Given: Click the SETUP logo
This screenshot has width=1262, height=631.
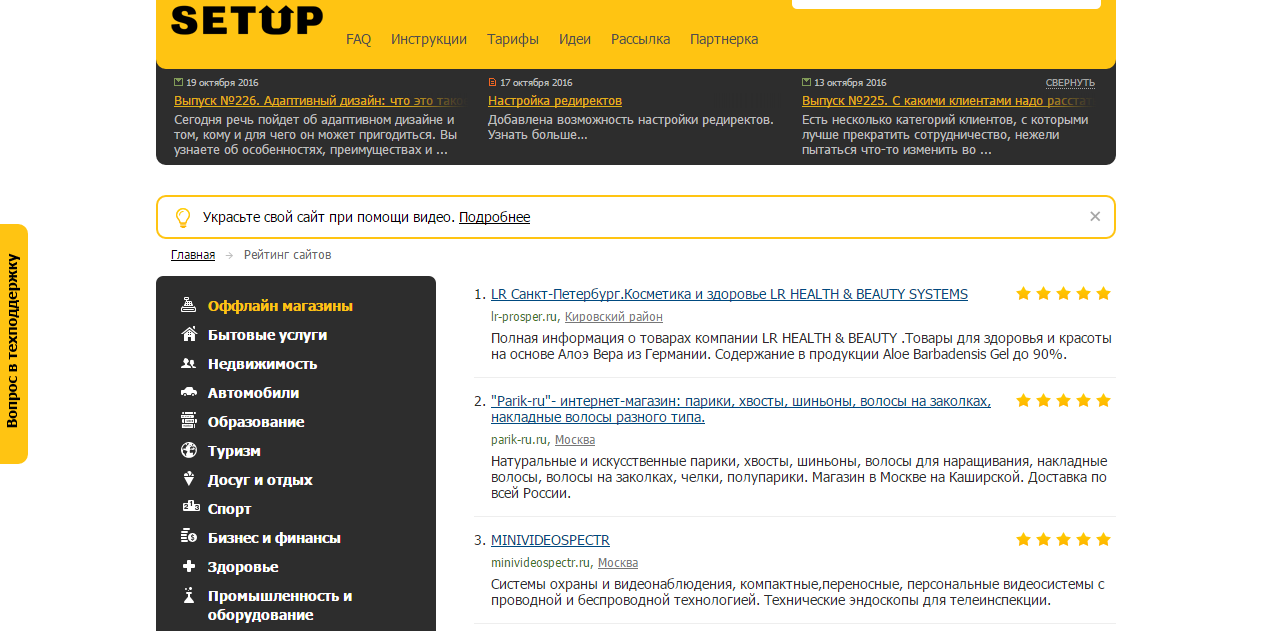Looking at the screenshot, I should (246, 19).
